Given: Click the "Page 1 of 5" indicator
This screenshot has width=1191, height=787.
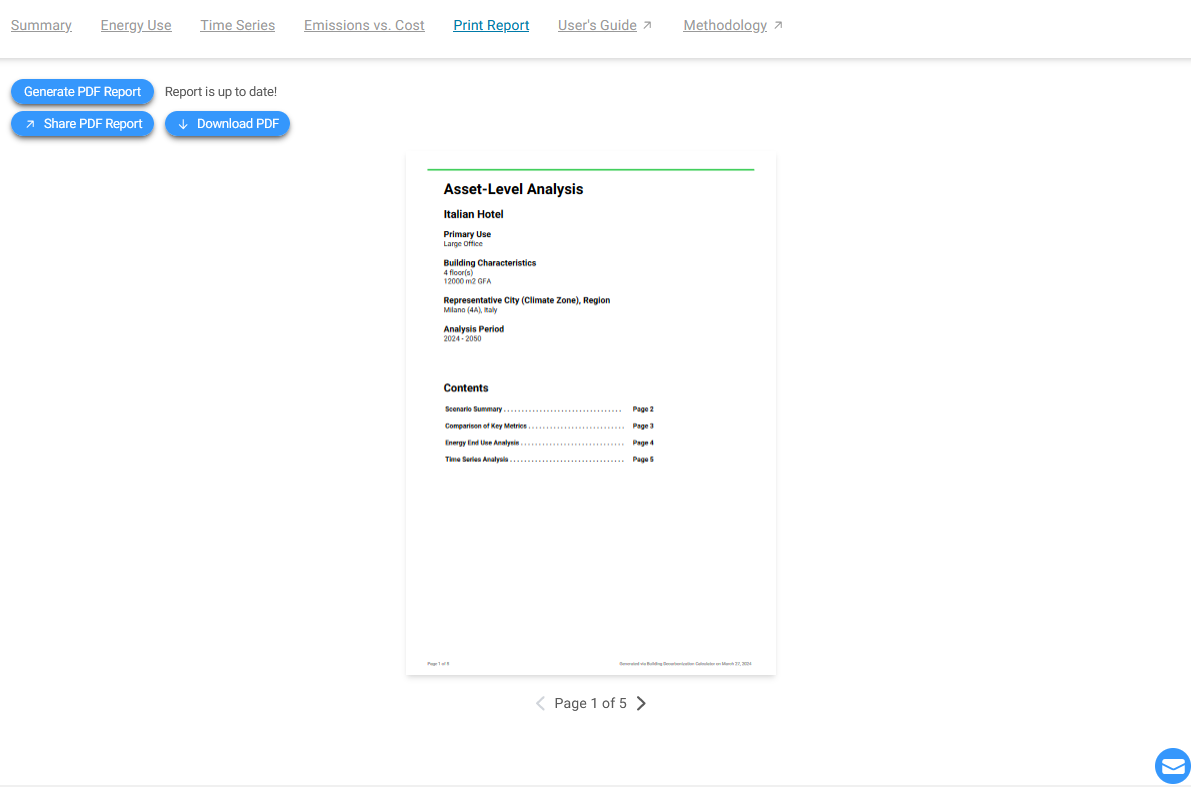Looking at the screenshot, I should point(590,703).
